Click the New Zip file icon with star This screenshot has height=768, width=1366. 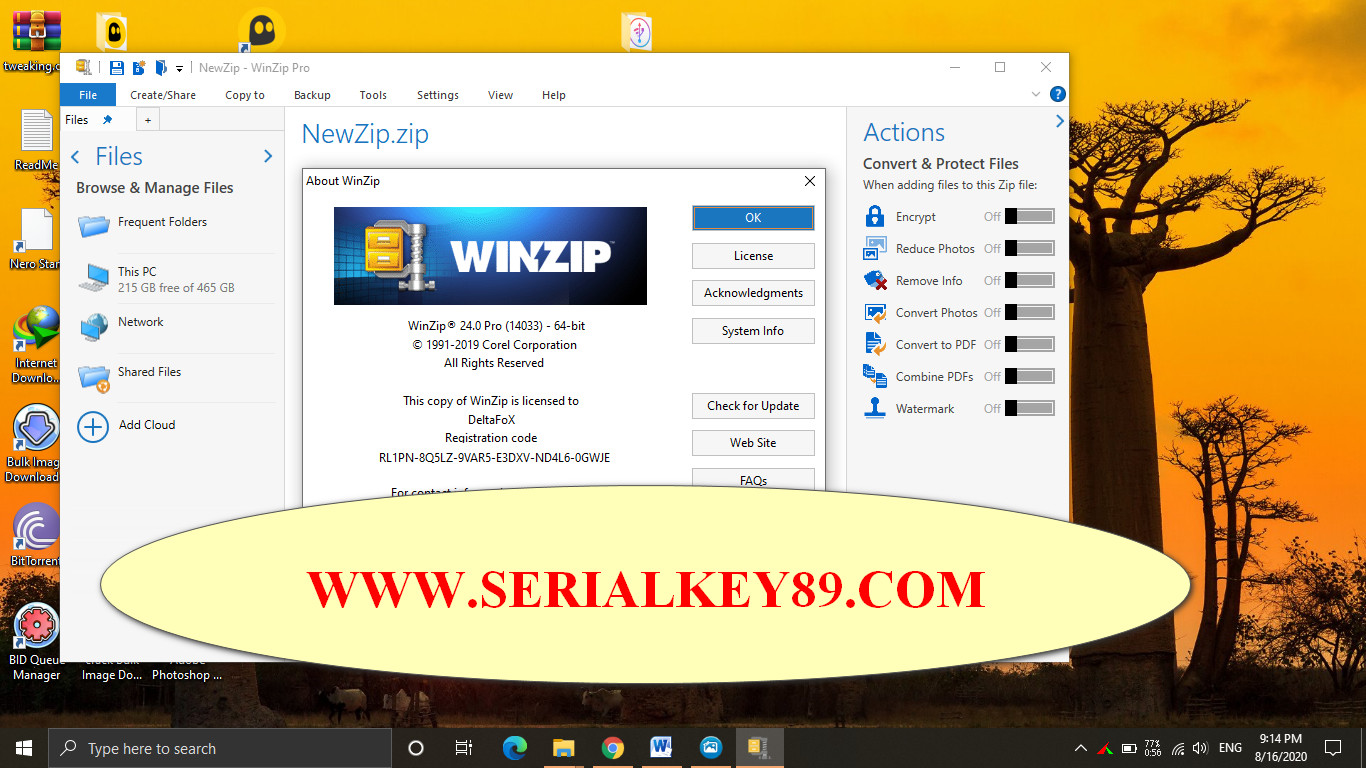[139, 67]
